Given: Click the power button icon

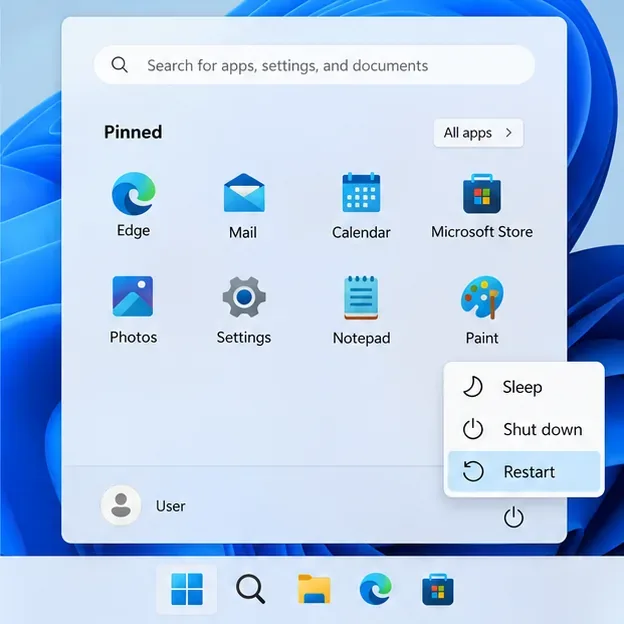Looking at the screenshot, I should (513, 517).
